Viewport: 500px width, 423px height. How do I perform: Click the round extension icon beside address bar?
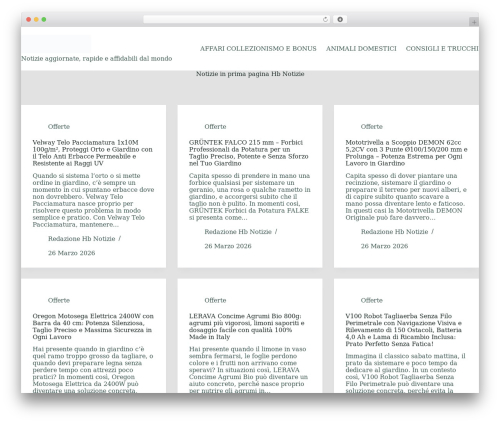click(340, 19)
